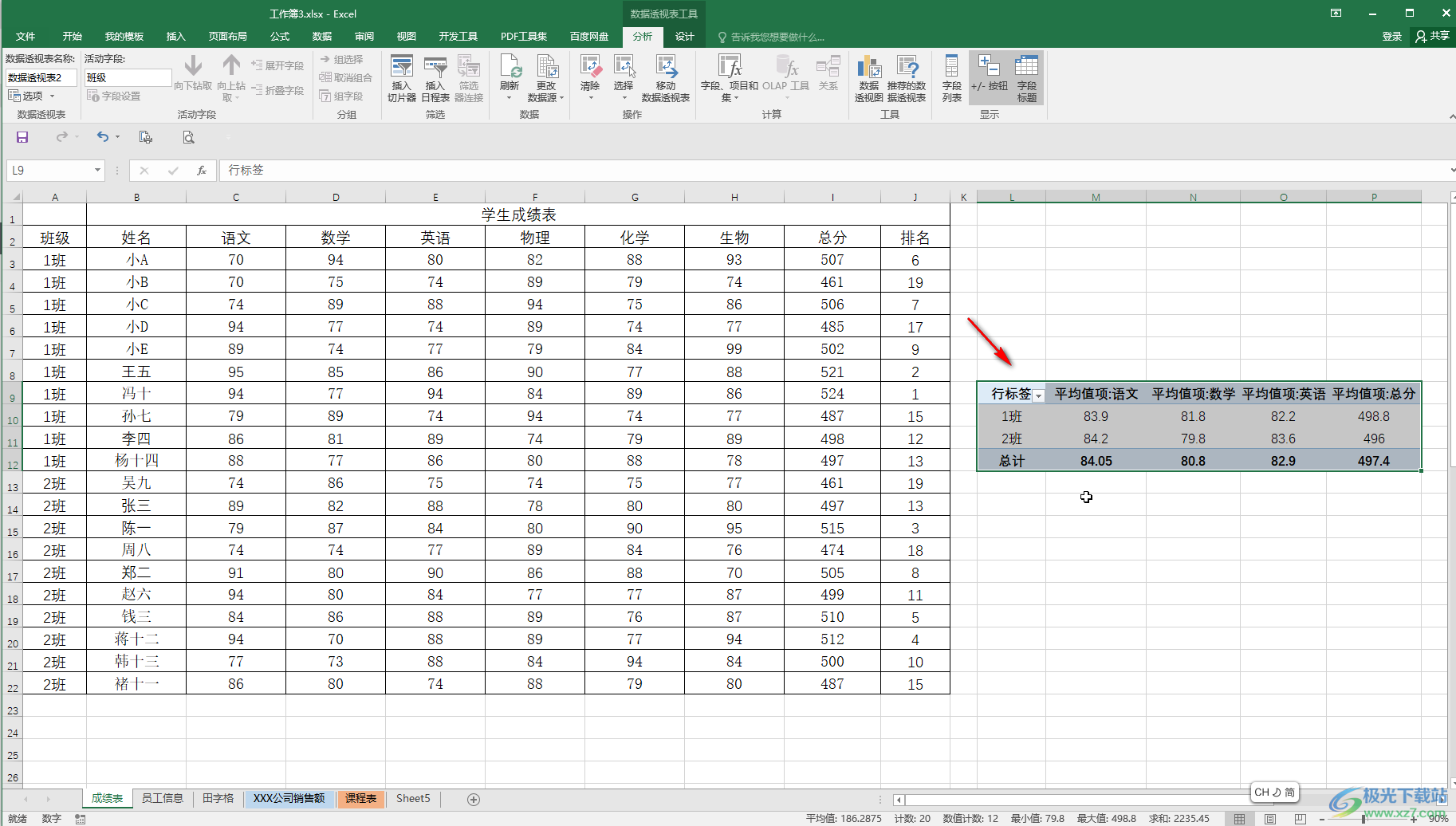Click the 活动字段 input box
Image resolution: width=1456 pixels, height=826 pixels.
[x=128, y=77]
